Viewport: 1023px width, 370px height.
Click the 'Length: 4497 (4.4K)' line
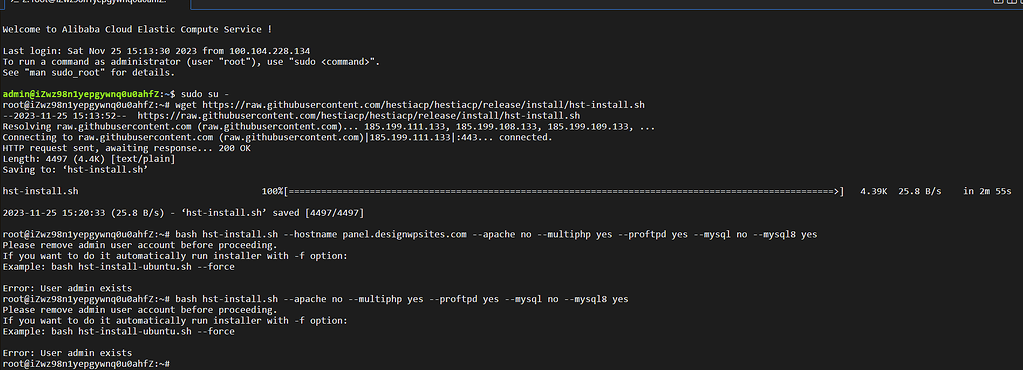tap(89, 159)
